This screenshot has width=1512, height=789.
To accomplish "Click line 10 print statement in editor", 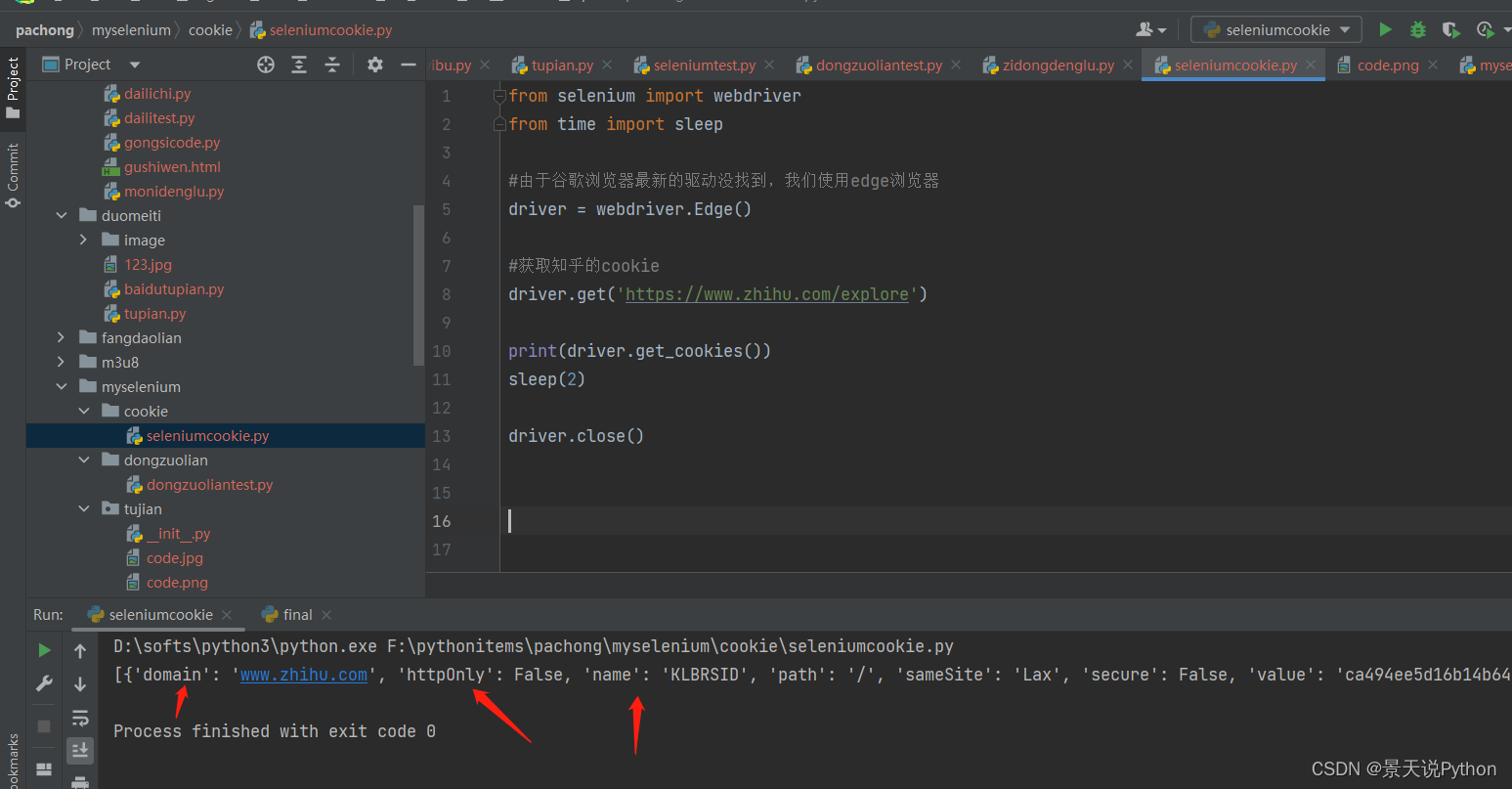I will click(640, 351).
